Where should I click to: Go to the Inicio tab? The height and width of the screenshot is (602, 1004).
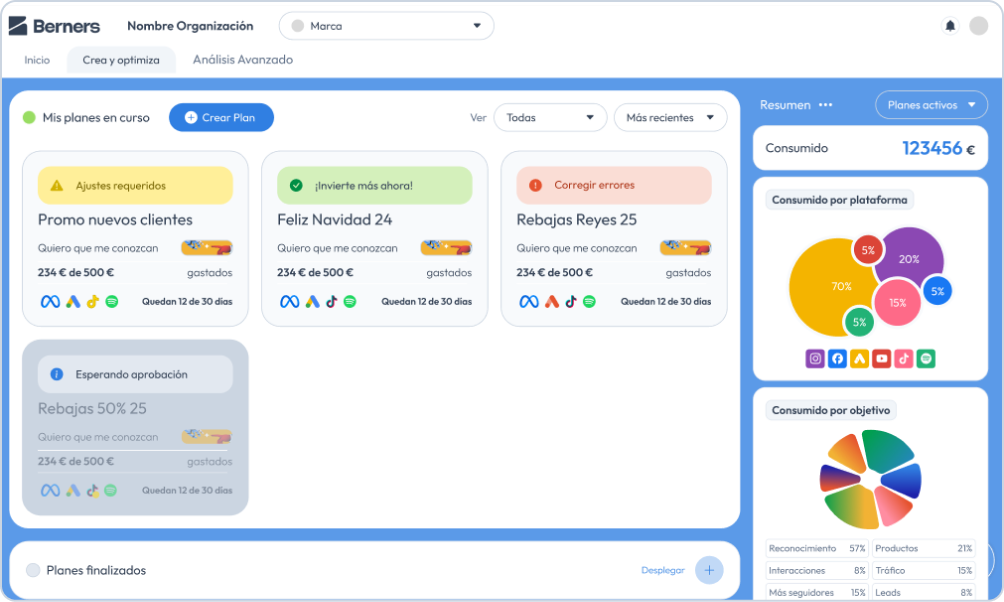point(37,60)
